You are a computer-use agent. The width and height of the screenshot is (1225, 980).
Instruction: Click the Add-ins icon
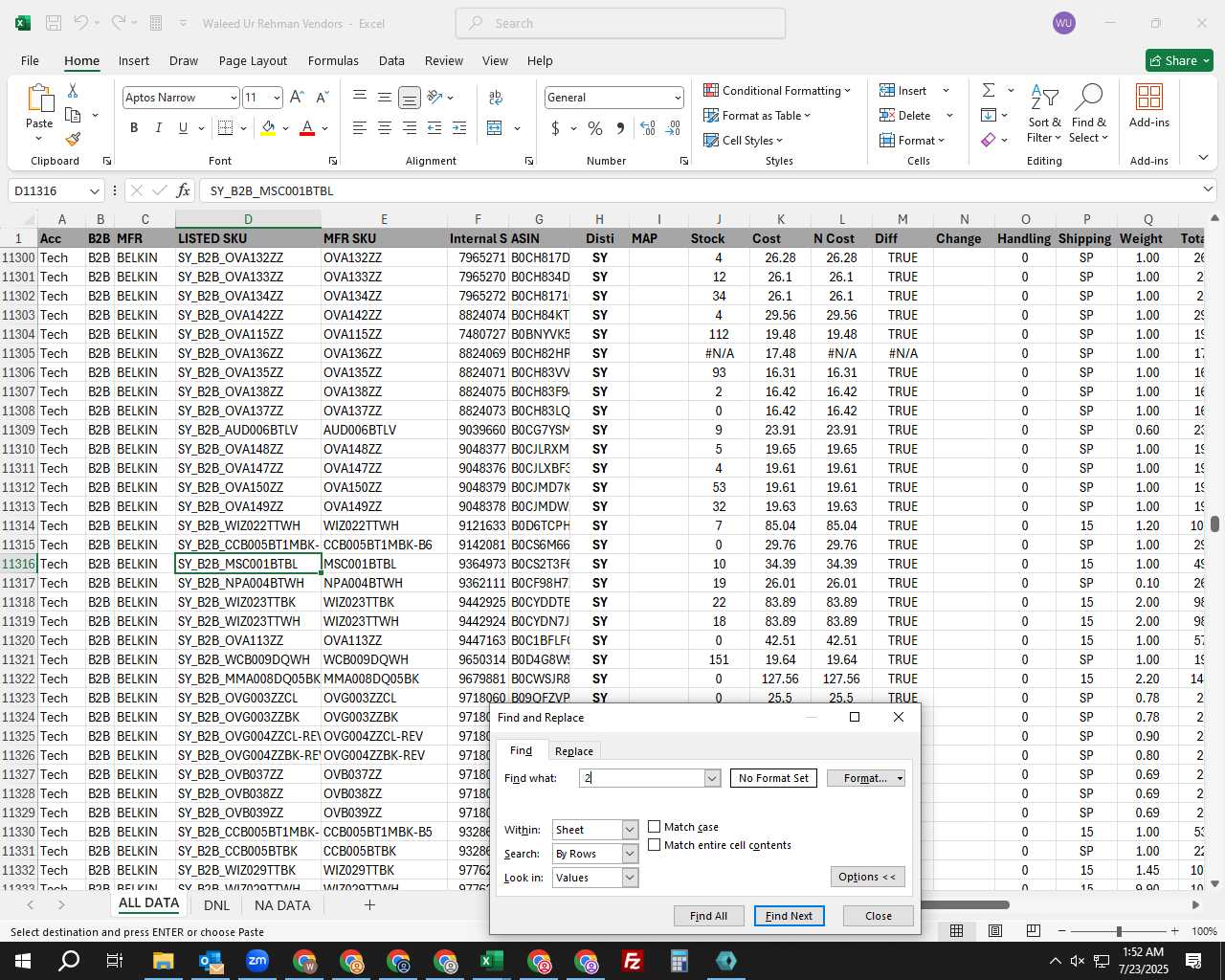(1149, 105)
